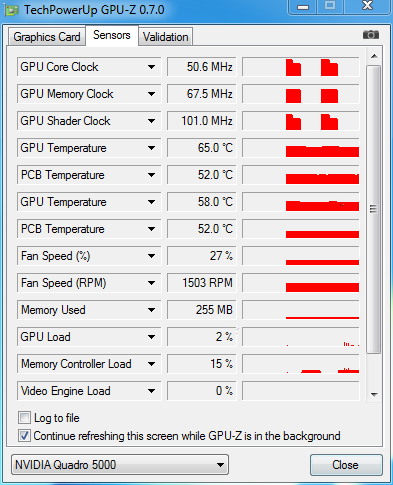Click the GPU Core Clock history graph
The width and height of the screenshot is (393, 485).
[301, 67]
